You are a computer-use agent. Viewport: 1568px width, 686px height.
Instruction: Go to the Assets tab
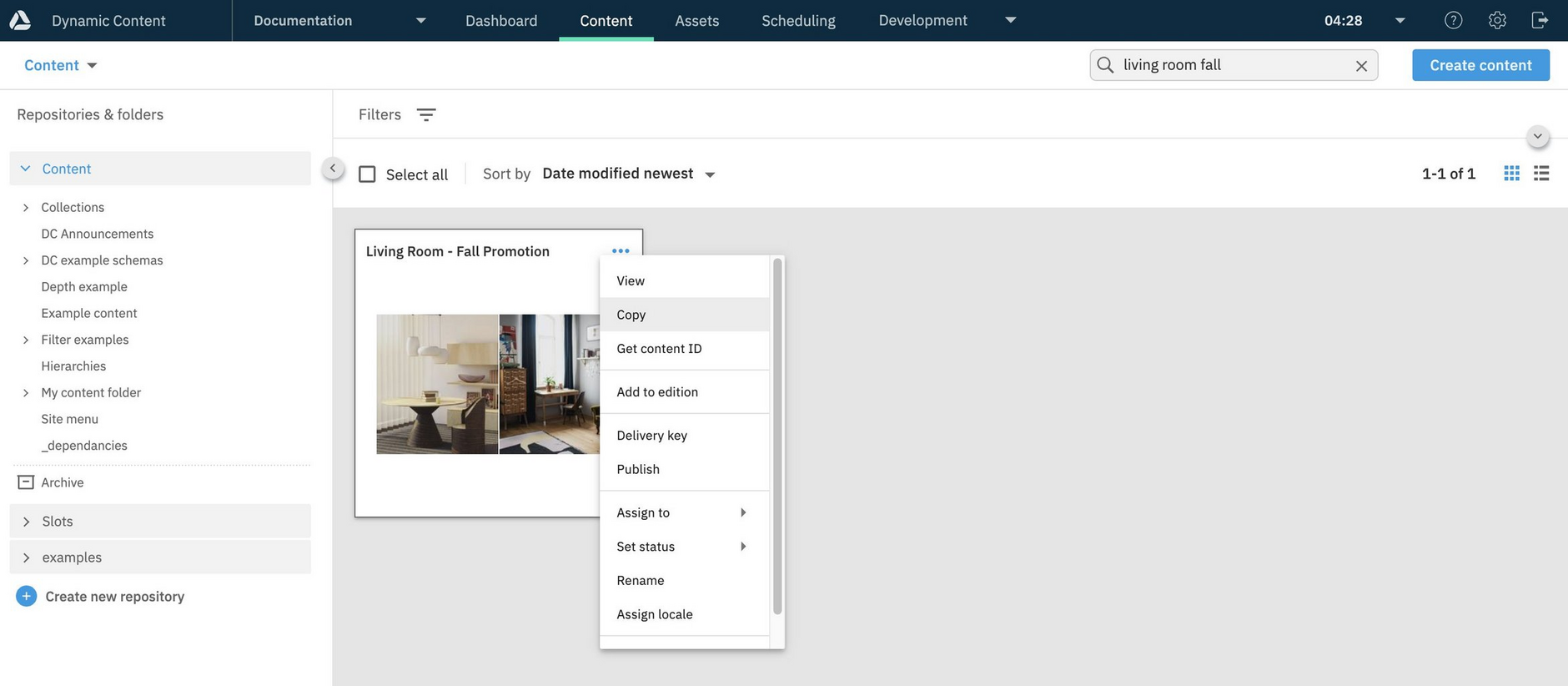click(697, 20)
